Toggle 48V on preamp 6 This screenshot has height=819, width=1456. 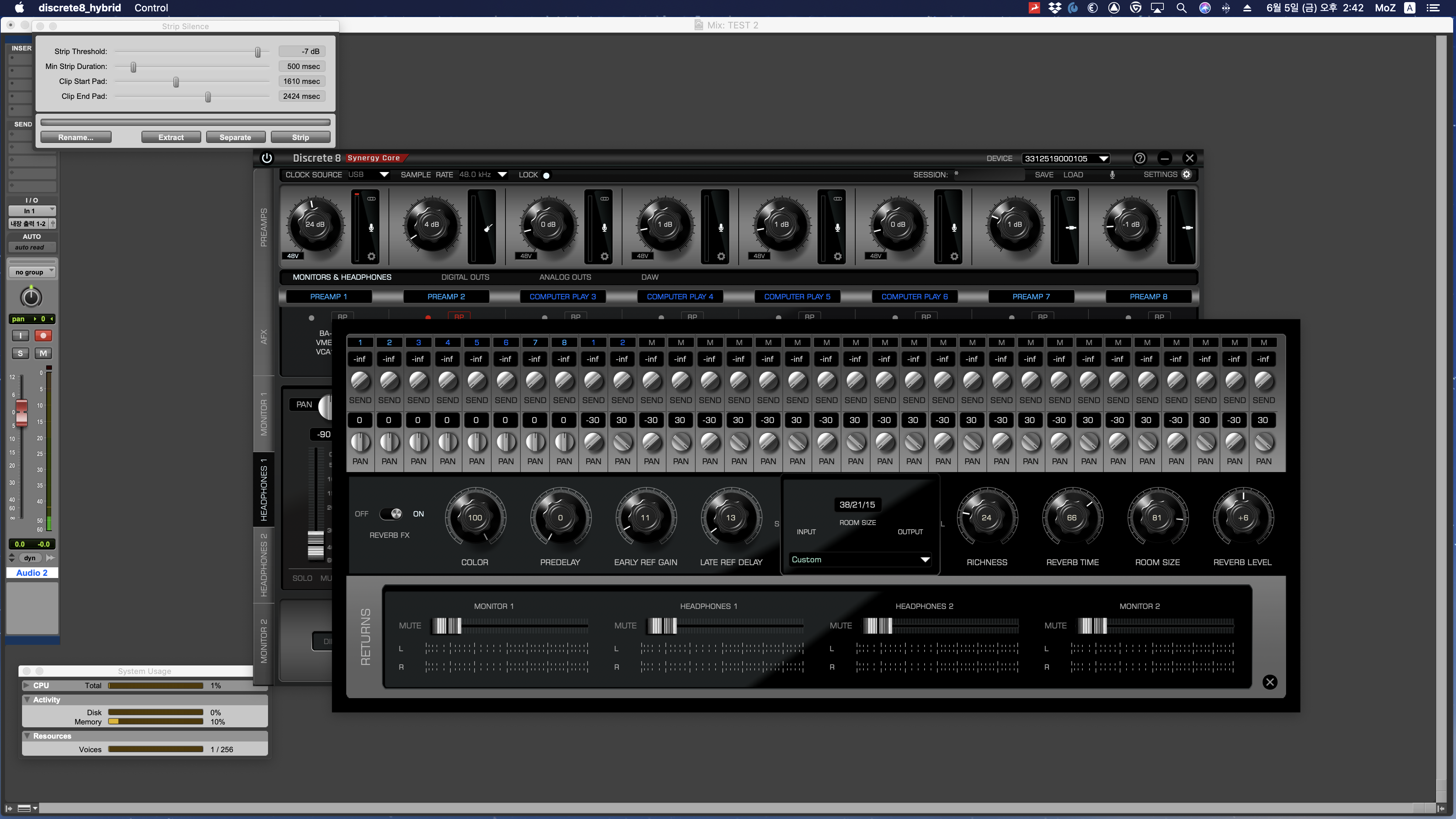[876, 256]
